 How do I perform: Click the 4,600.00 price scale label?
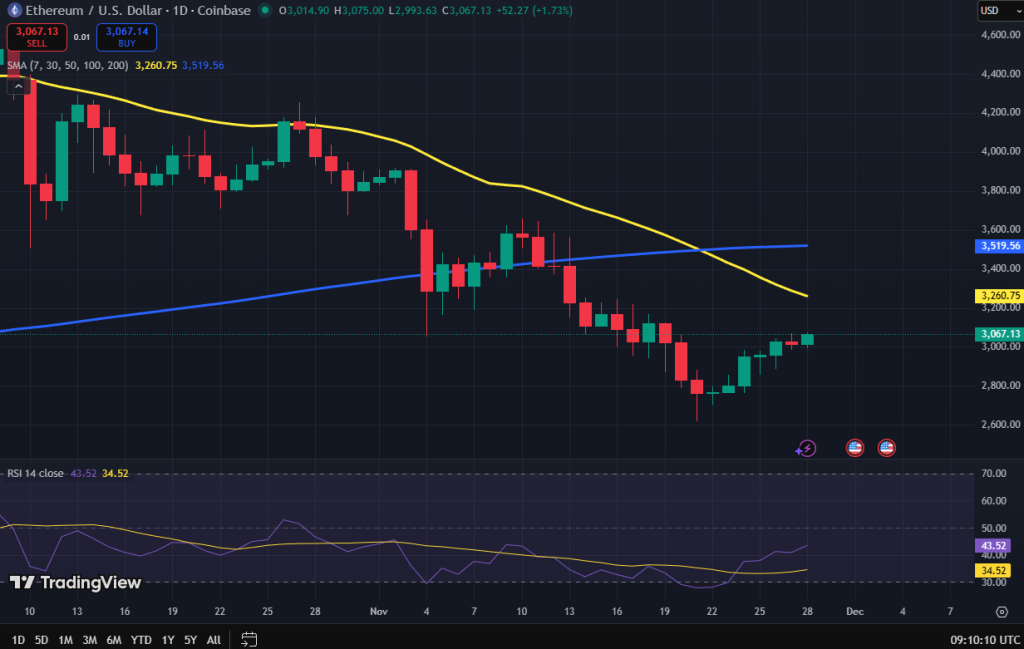click(1000, 35)
